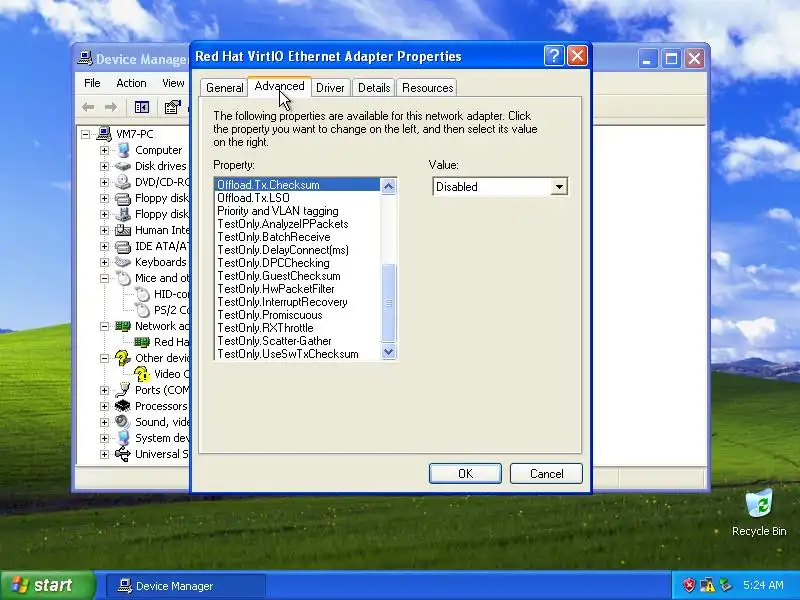Expand the Computer node
The image size is (800, 600).
[x=105, y=151]
